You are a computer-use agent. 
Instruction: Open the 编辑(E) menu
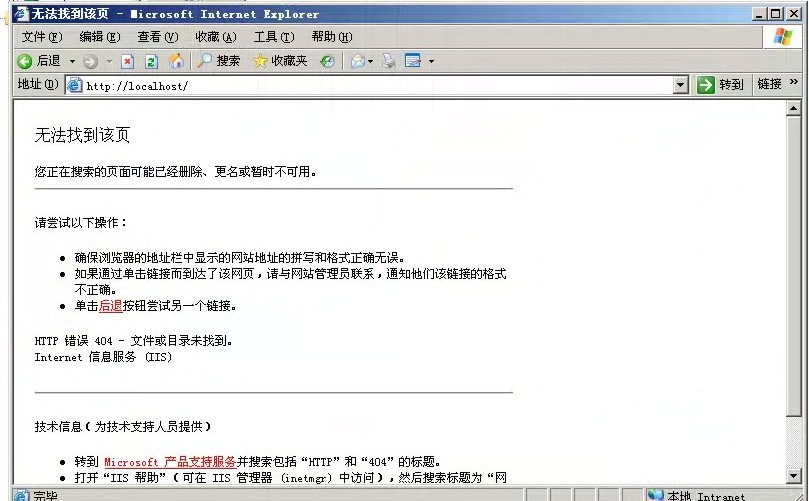click(x=100, y=37)
